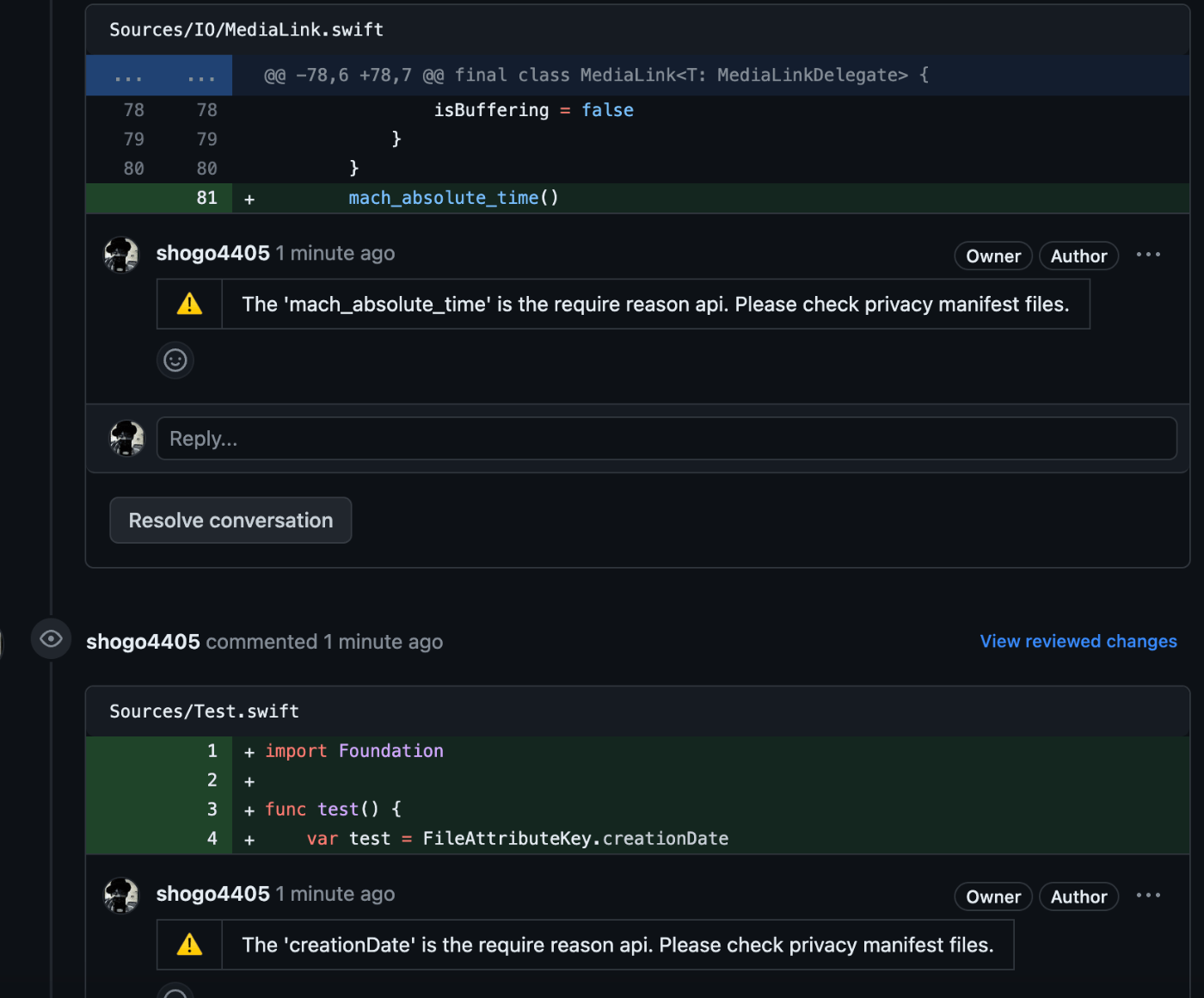The height and width of the screenshot is (998, 1204).
Task: Click the avatar beside the Reply box
Action: coord(127,439)
